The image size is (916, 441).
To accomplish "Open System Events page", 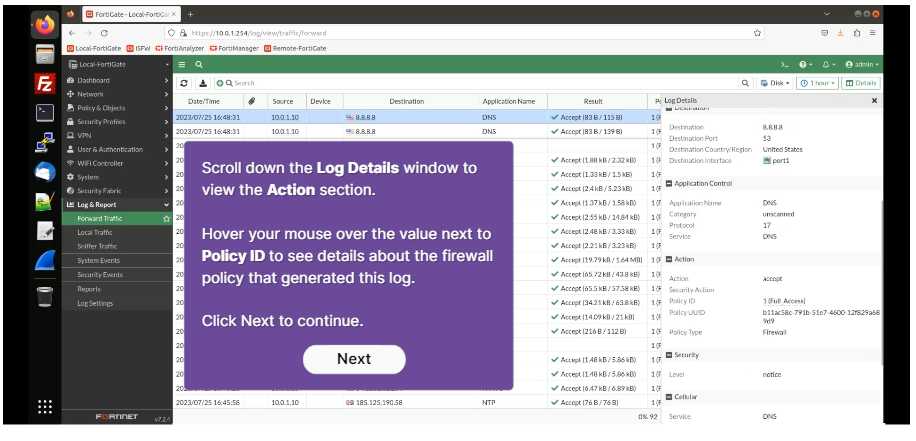I will (117, 261).
